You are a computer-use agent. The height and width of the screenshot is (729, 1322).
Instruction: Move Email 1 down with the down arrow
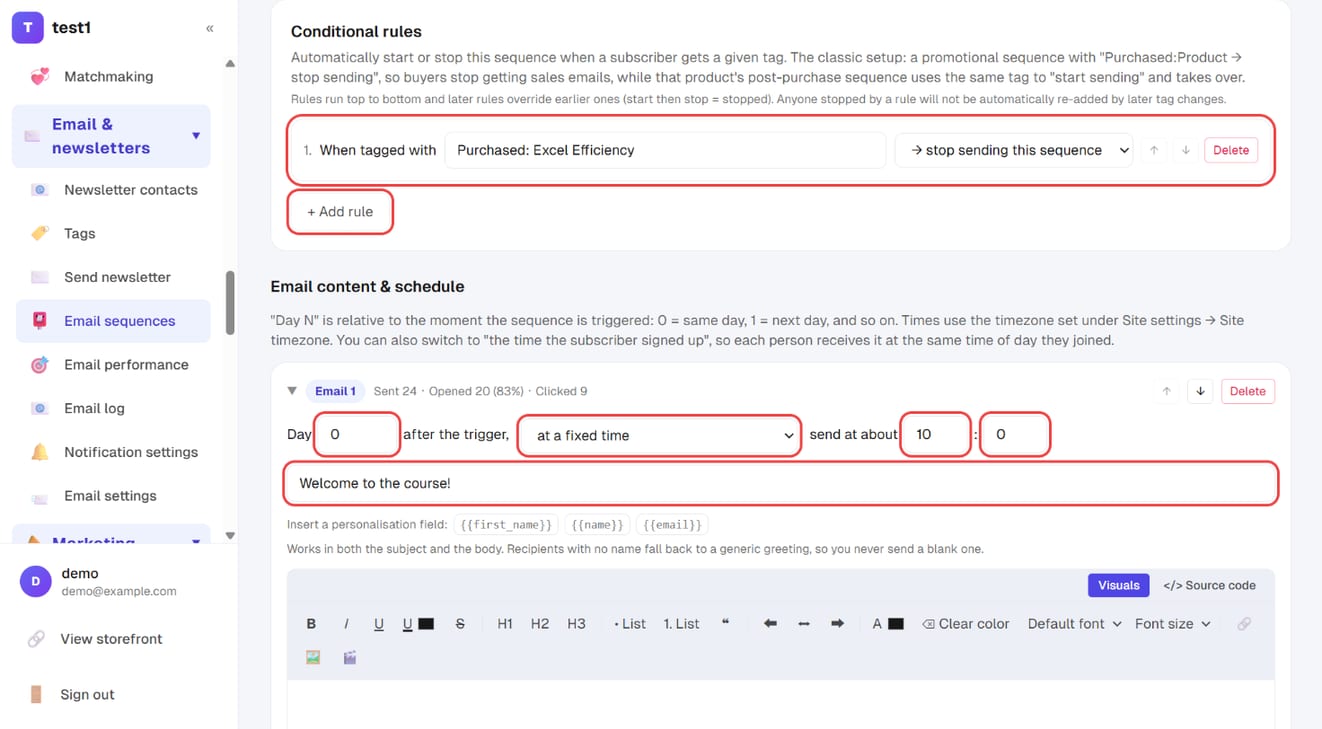[x=1200, y=391]
